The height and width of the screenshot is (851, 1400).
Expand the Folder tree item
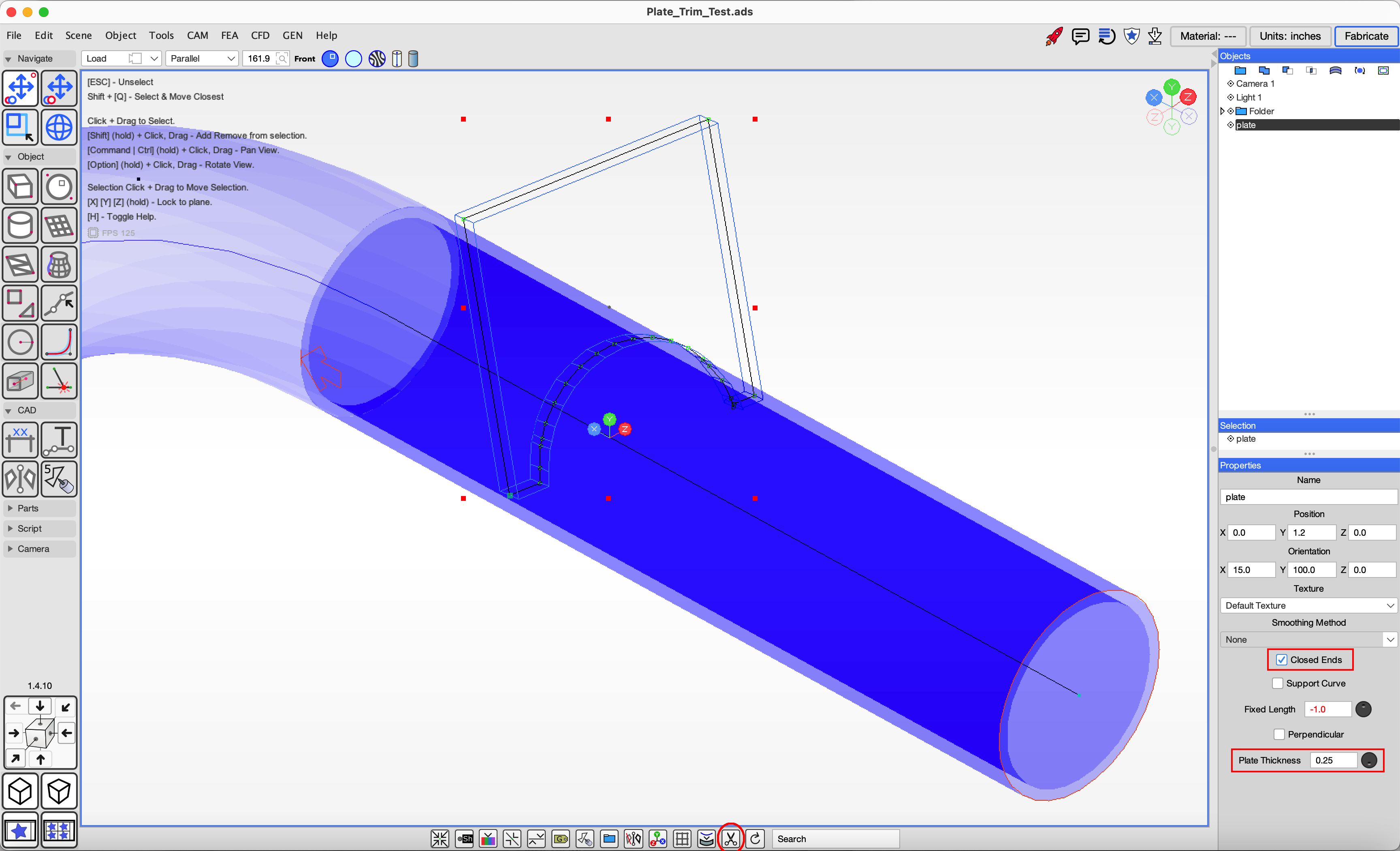tap(1223, 111)
